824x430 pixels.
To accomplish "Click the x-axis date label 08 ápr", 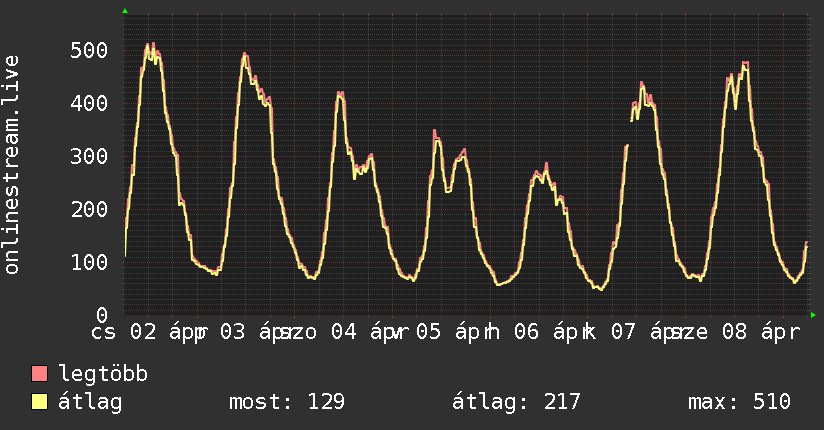I will pos(761,332).
